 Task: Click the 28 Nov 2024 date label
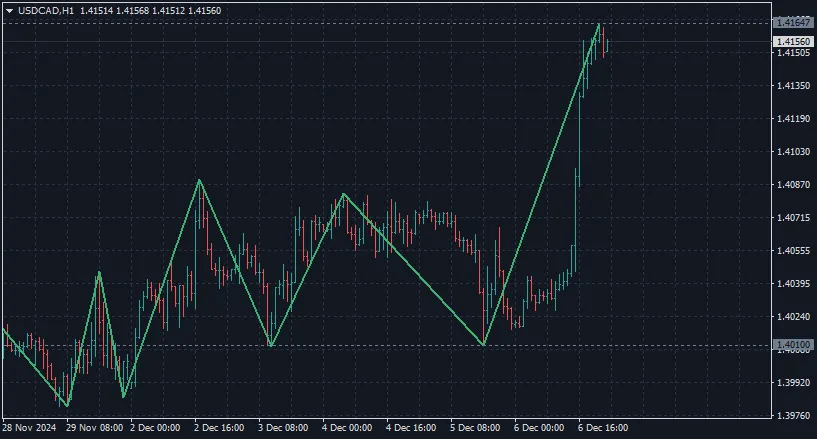pos(28,428)
